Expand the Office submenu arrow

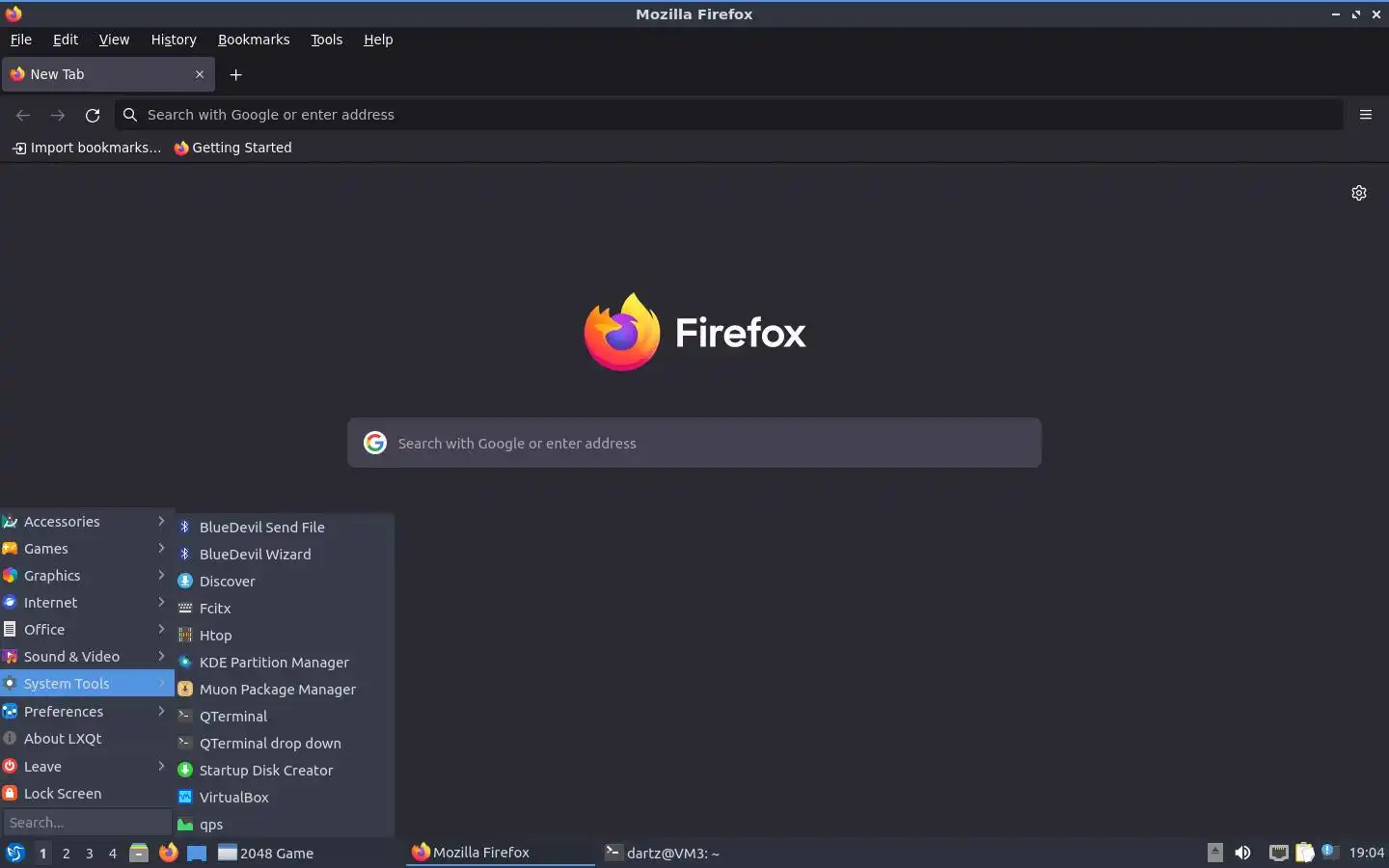tap(161, 629)
